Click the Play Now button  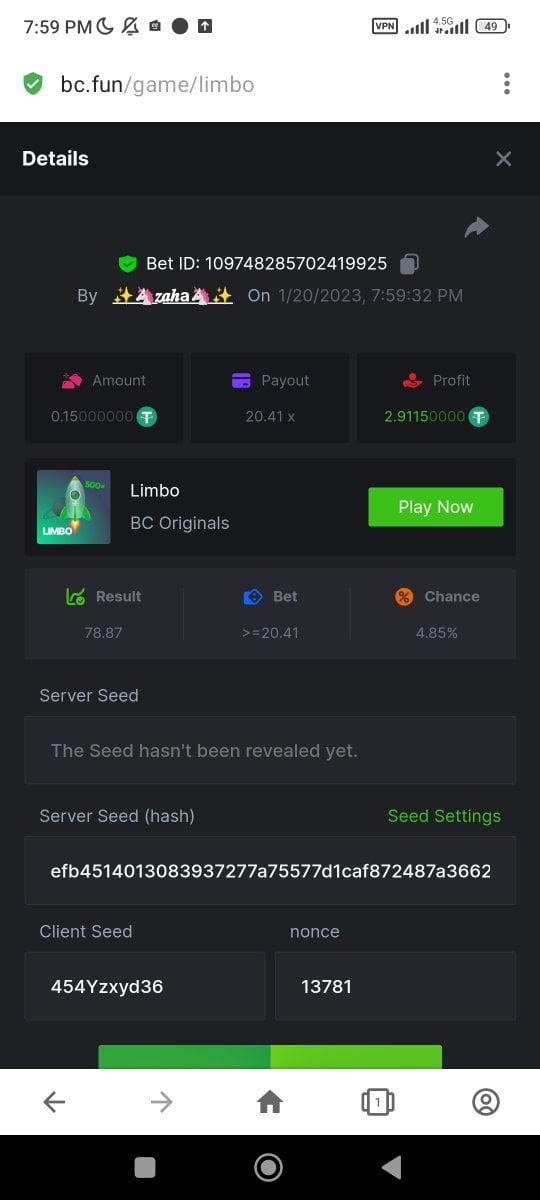436,507
